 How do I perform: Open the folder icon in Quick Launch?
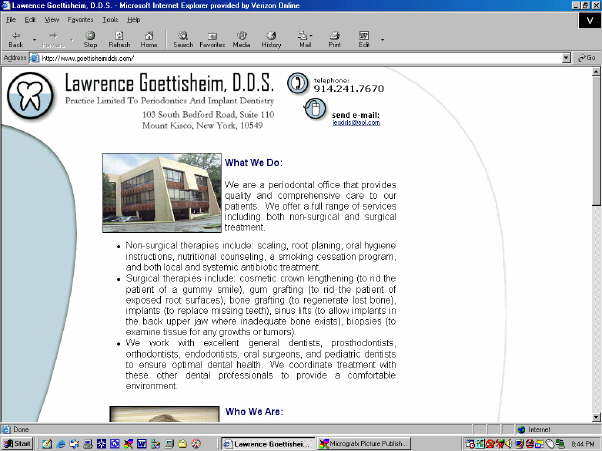click(x=182, y=444)
